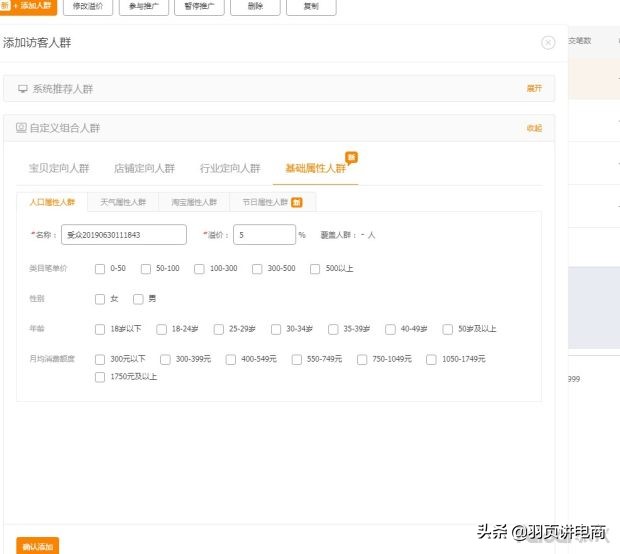Tick the 男 gender checkbox
The height and width of the screenshot is (554, 620).
click(x=138, y=299)
